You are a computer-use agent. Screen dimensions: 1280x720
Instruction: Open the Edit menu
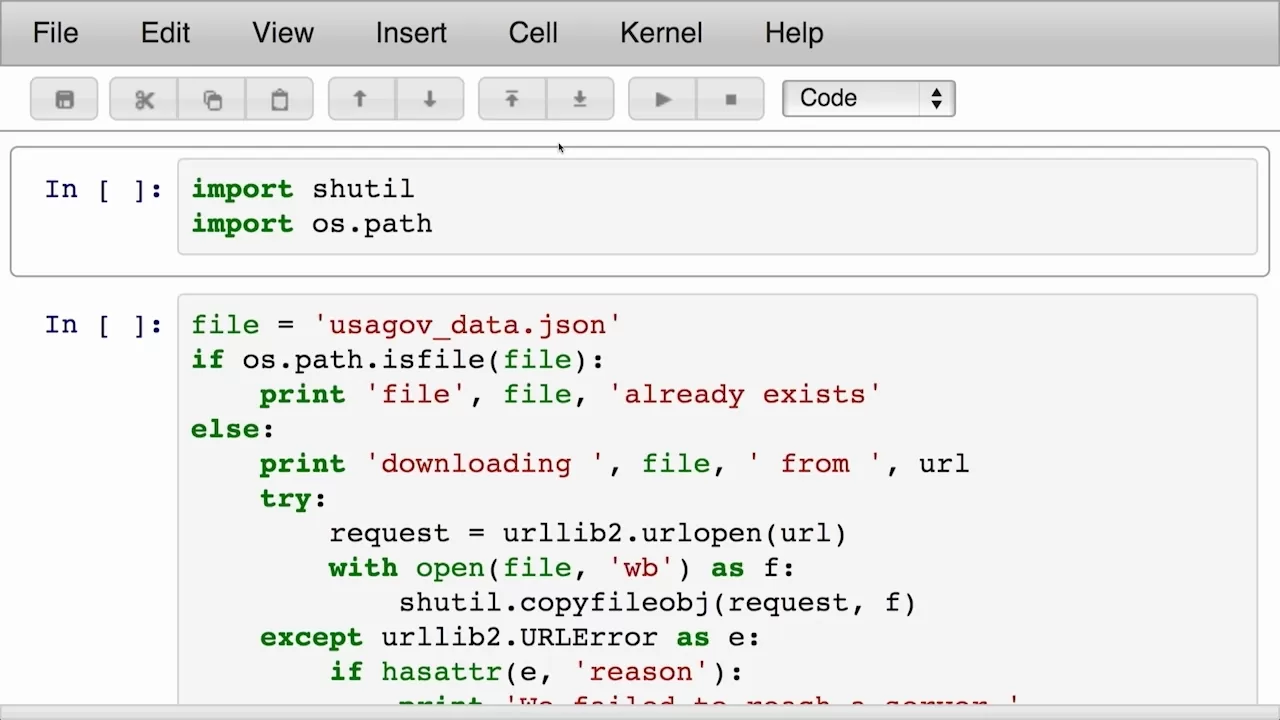165,33
